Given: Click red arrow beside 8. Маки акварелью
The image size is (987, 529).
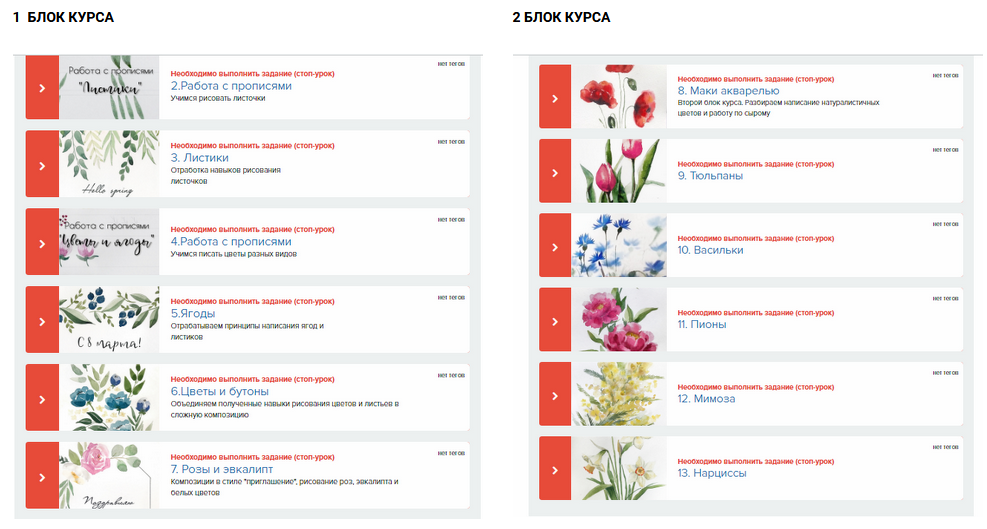Looking at the screenshot, I should (555, 97).
